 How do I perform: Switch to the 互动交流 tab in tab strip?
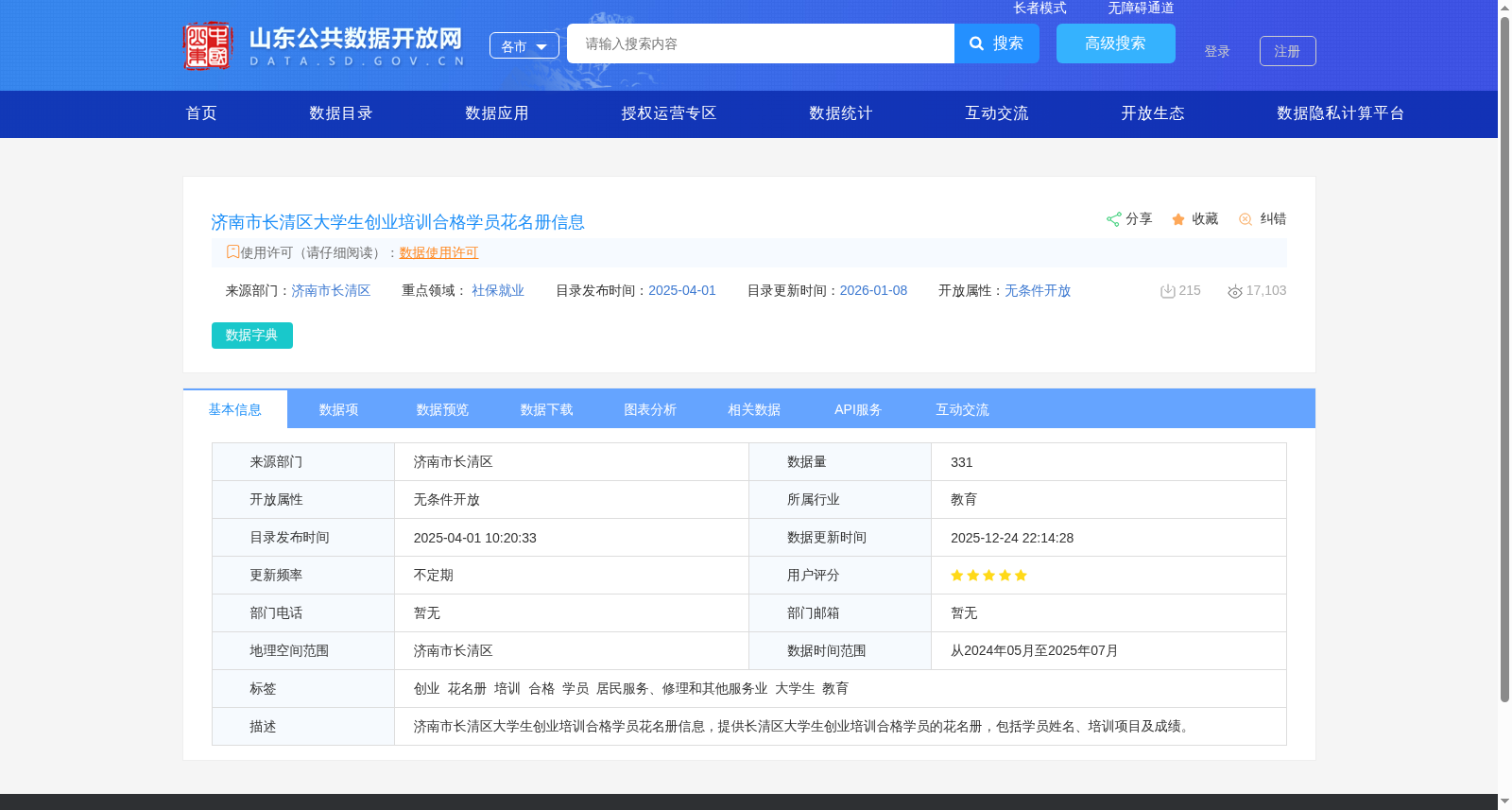coord(963,409)
